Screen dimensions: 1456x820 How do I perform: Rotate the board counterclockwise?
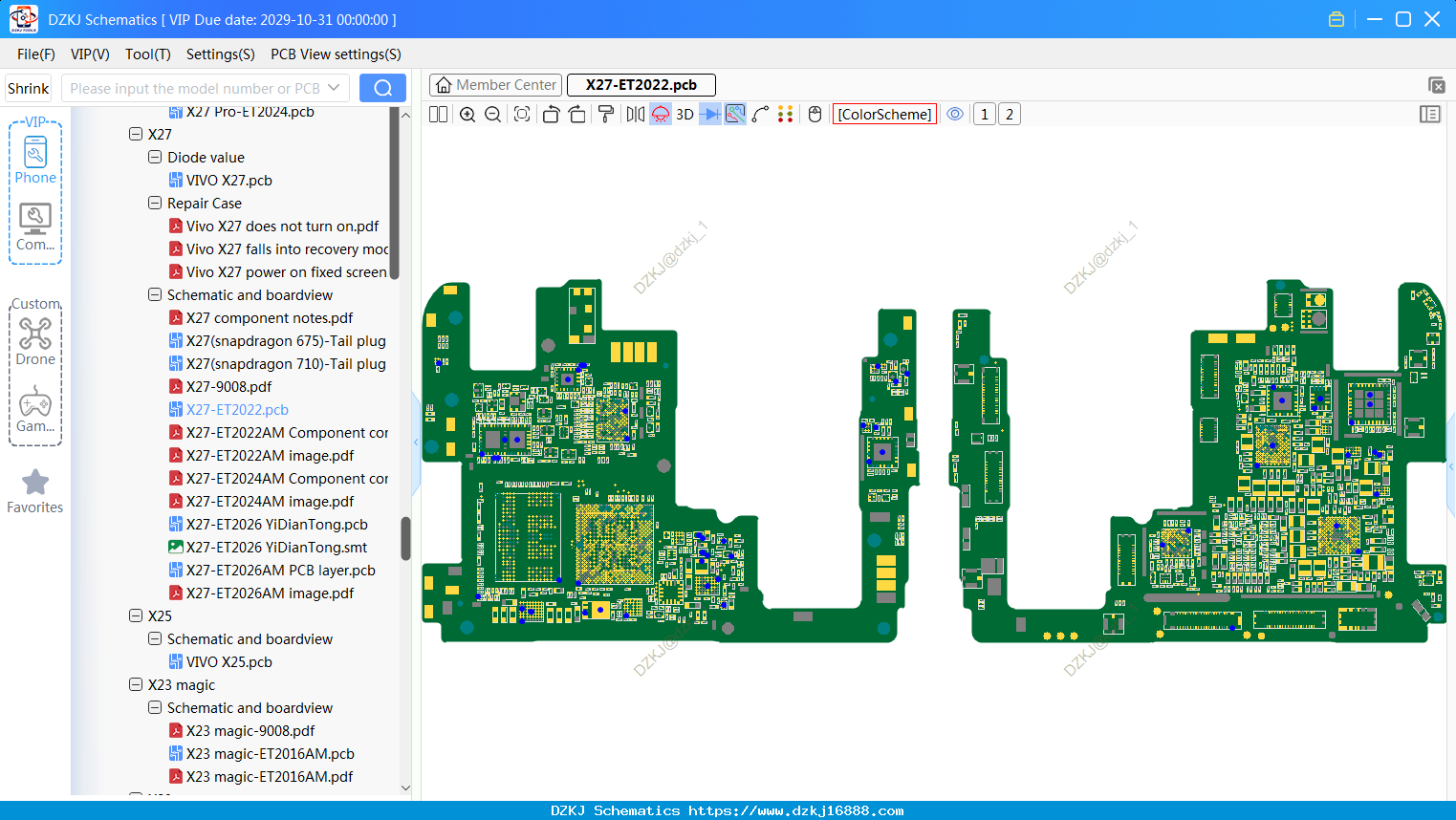point(551,115)
